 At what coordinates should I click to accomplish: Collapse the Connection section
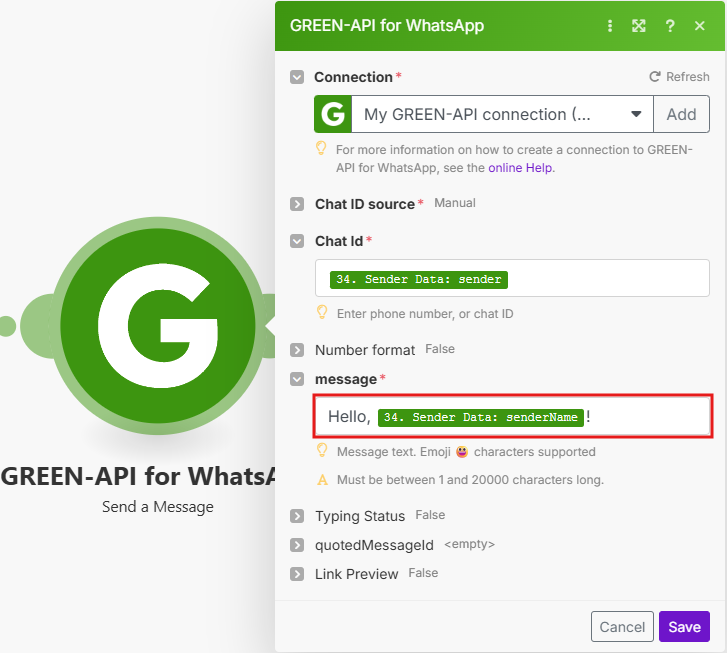[297, 77]
